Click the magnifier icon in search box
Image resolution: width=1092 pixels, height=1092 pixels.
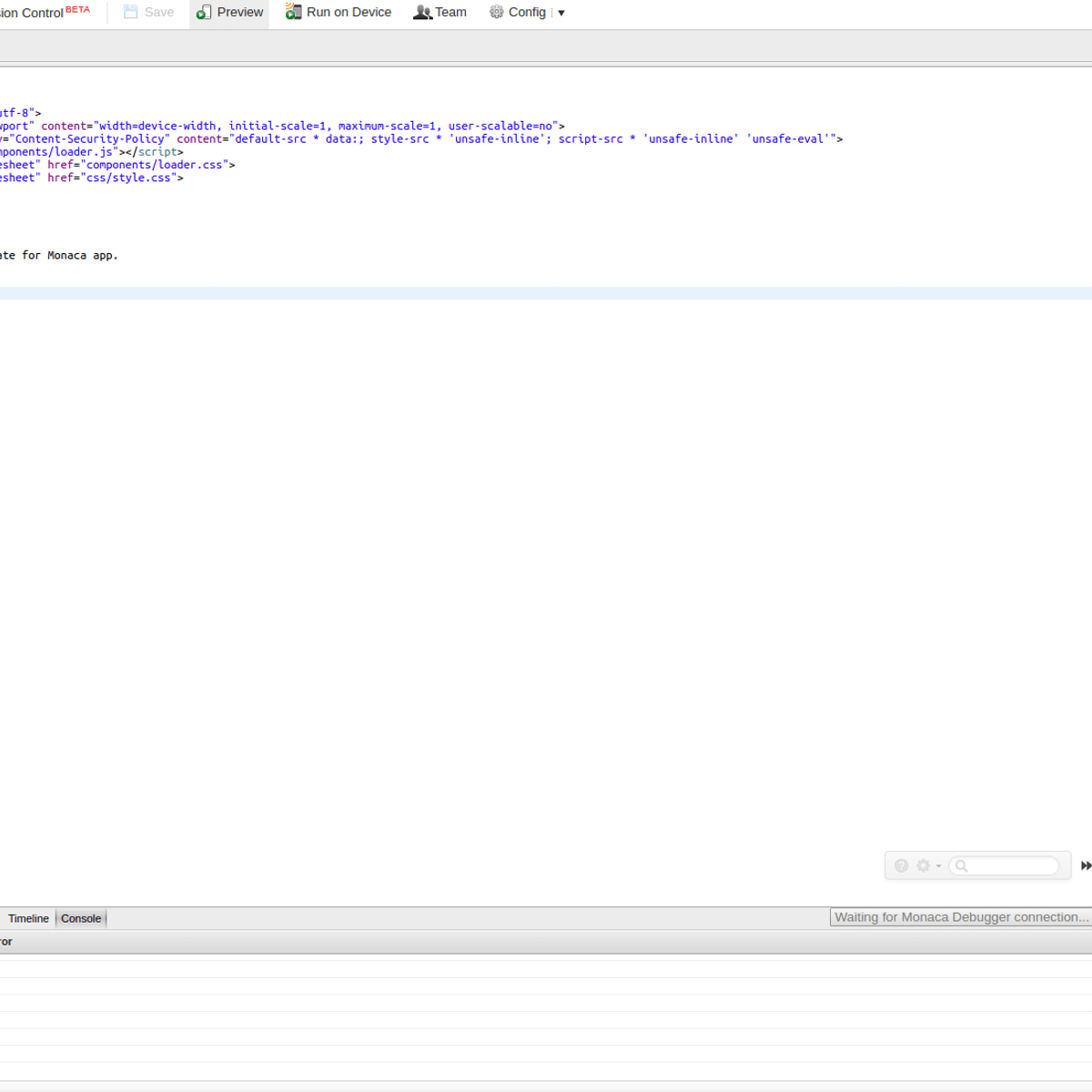tap(961, 865)
